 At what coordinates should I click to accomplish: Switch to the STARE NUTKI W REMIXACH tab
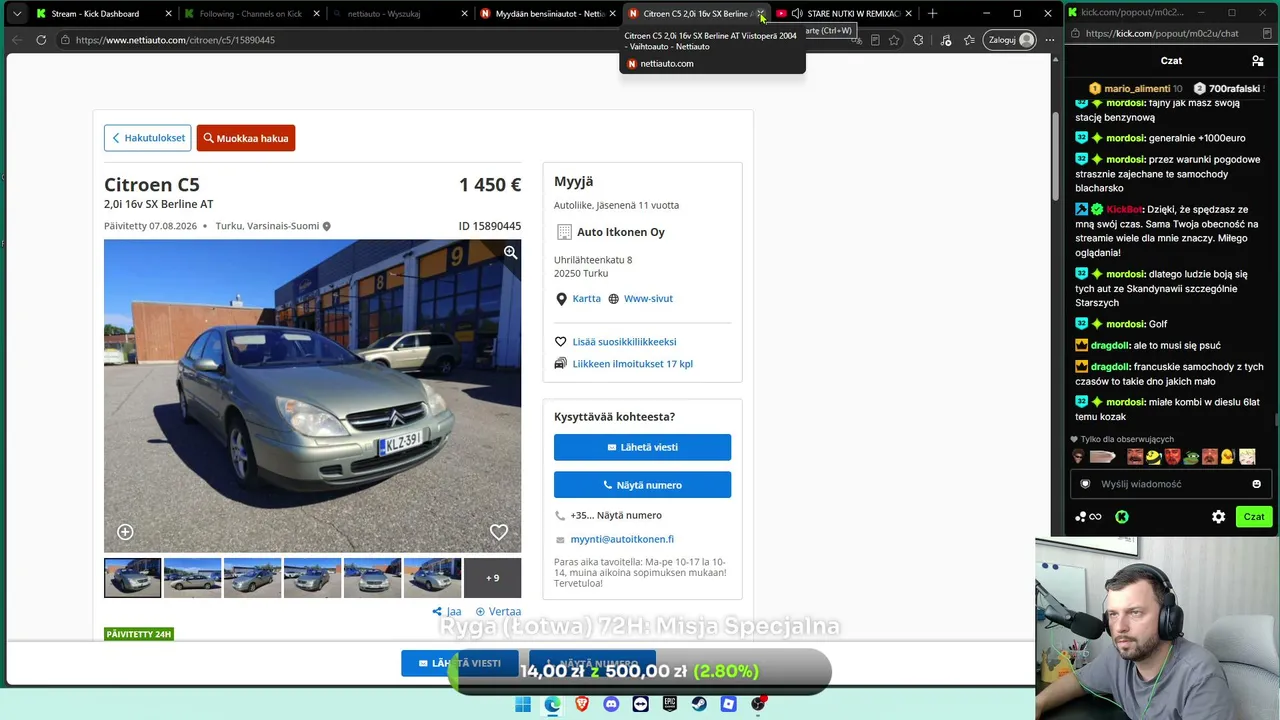843,14
